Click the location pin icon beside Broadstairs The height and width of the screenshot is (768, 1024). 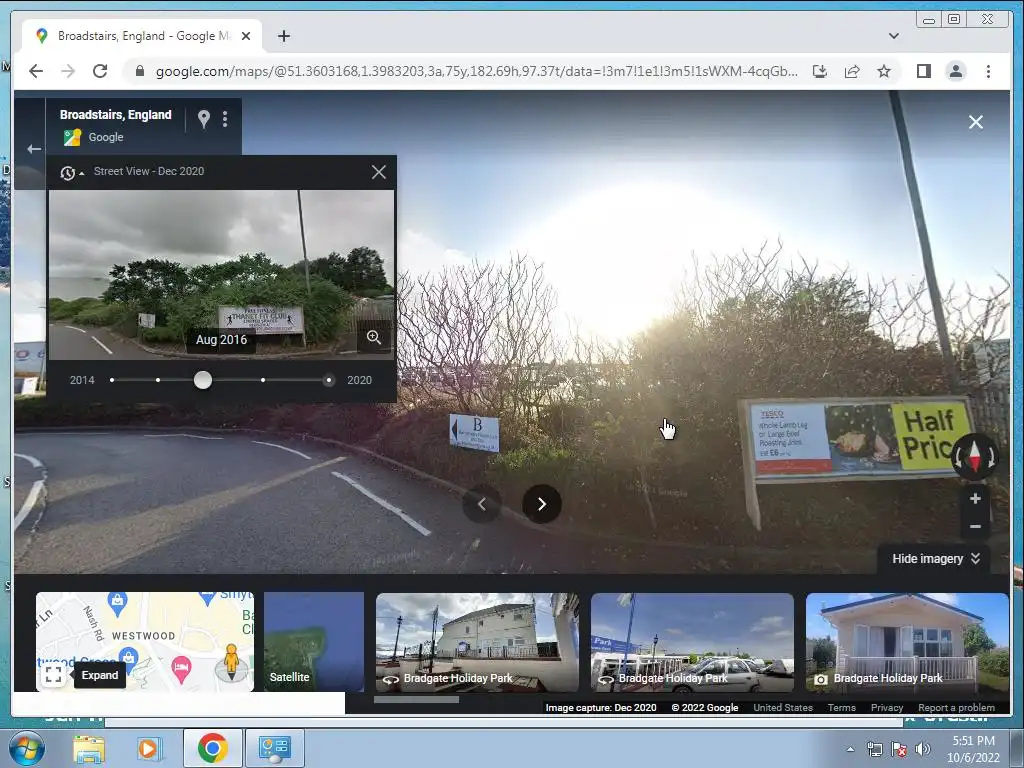point(204,119)
